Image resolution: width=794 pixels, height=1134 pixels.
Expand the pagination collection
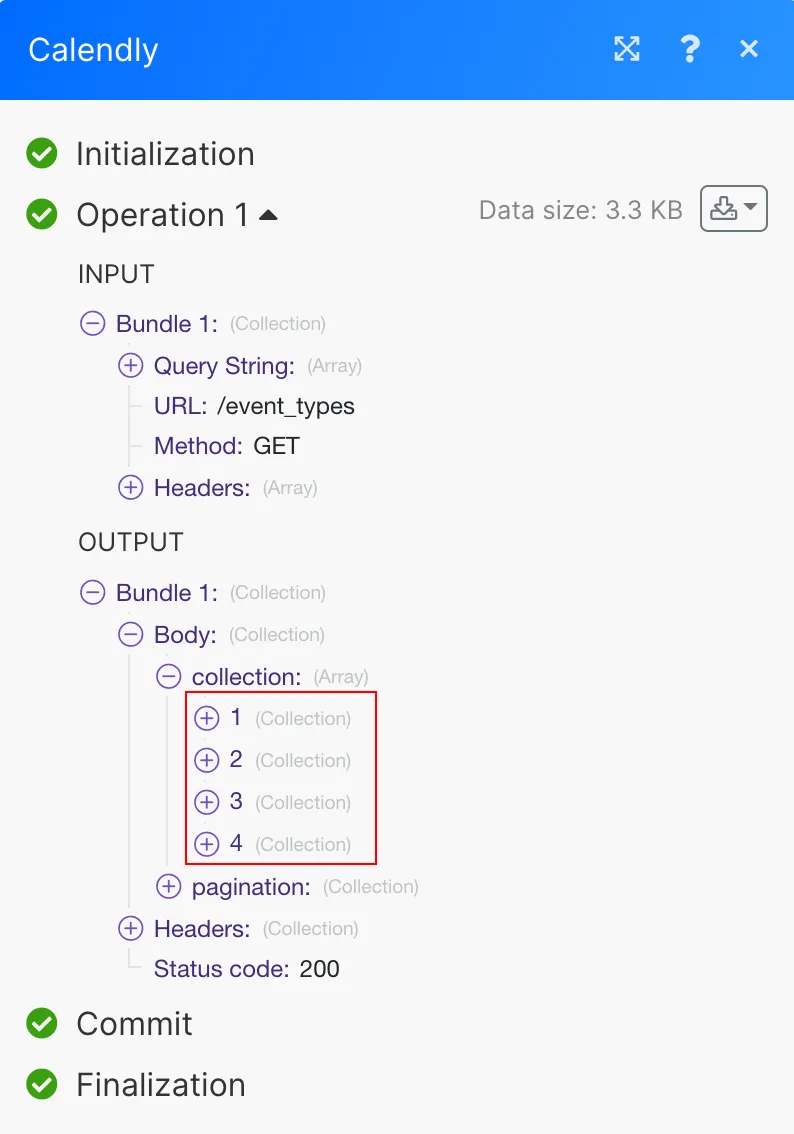(169, 887)
